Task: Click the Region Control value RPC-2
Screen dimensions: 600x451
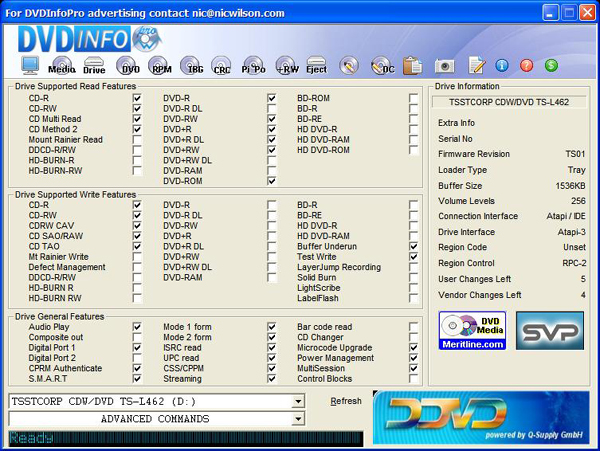Action: tap(574, 263)
